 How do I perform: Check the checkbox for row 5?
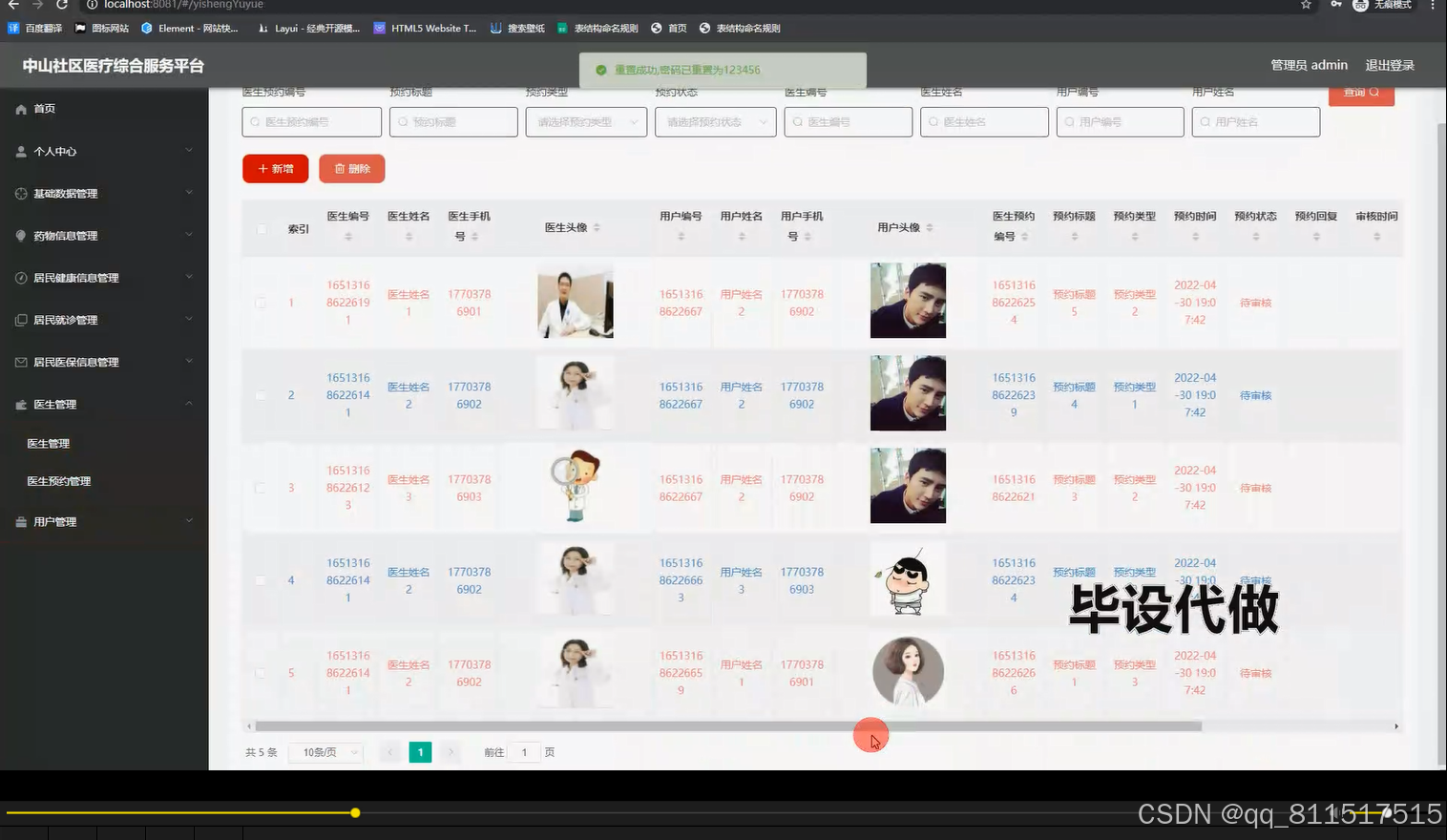[261, 673]
